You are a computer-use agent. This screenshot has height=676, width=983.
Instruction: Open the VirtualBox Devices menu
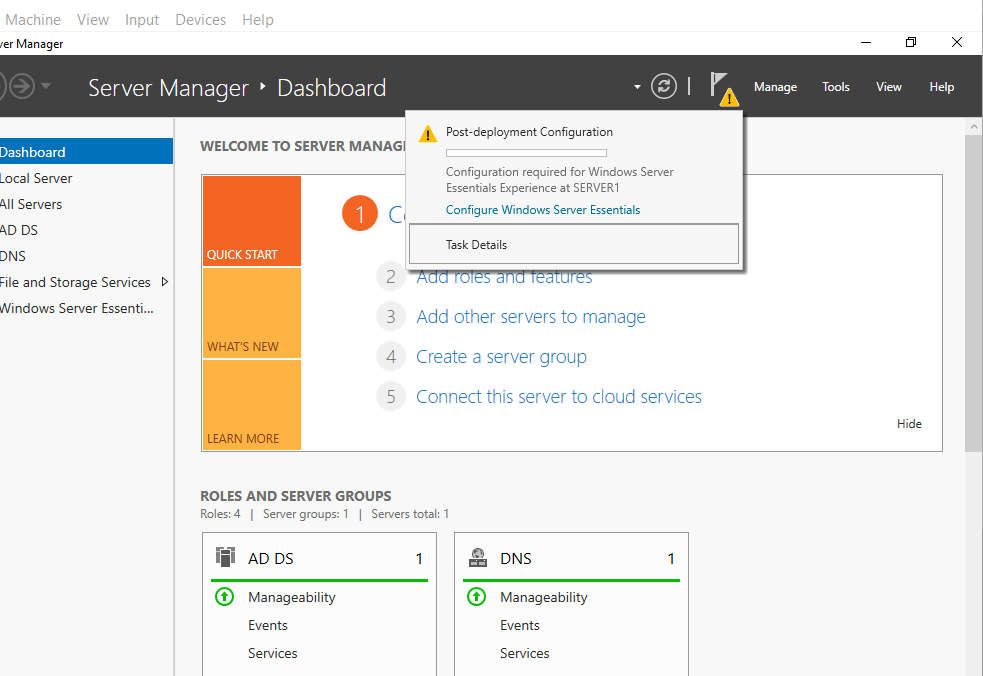201,19
